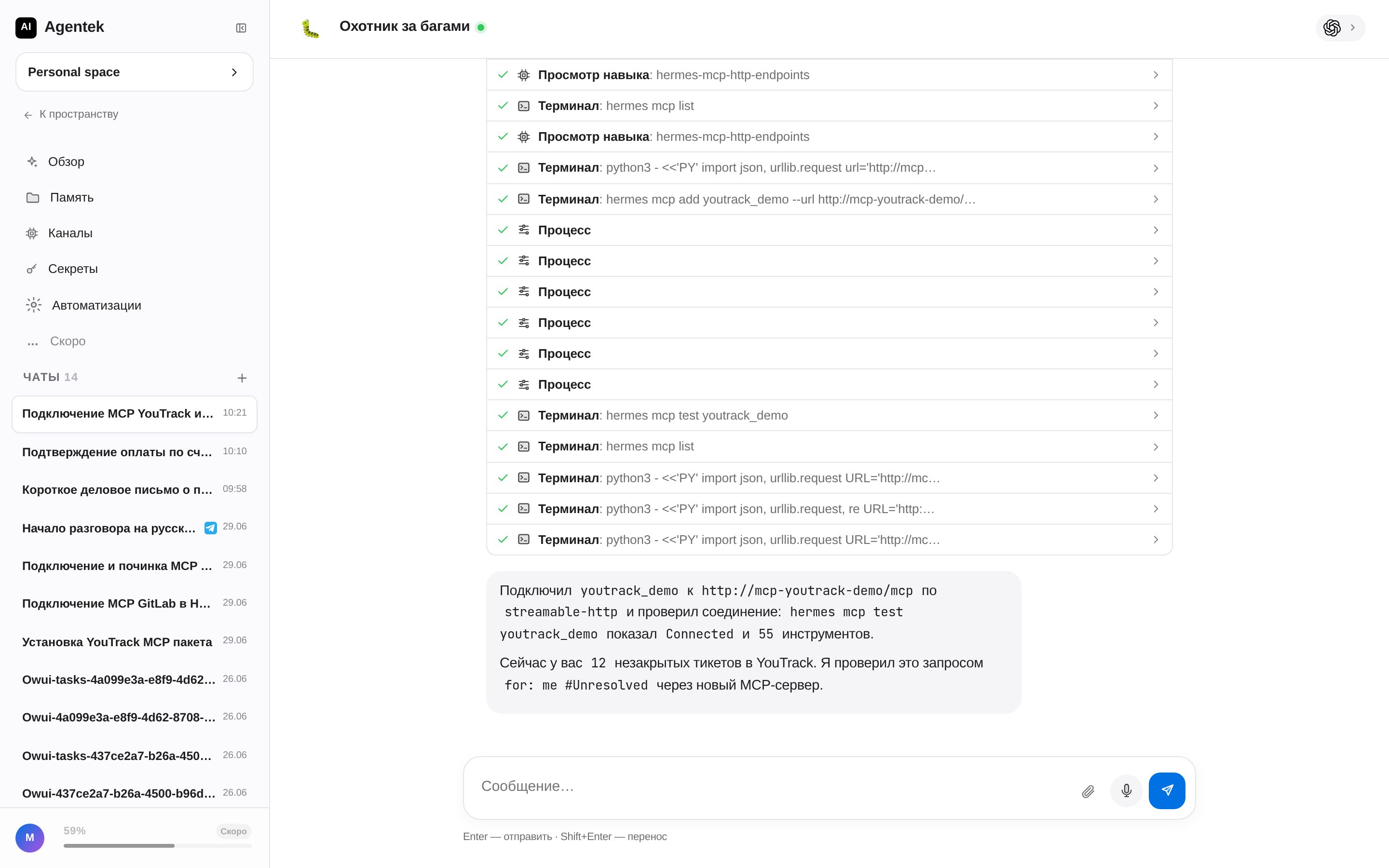
Task: Collapse the sidebar with the panel icon
Action: click(241, 28)
